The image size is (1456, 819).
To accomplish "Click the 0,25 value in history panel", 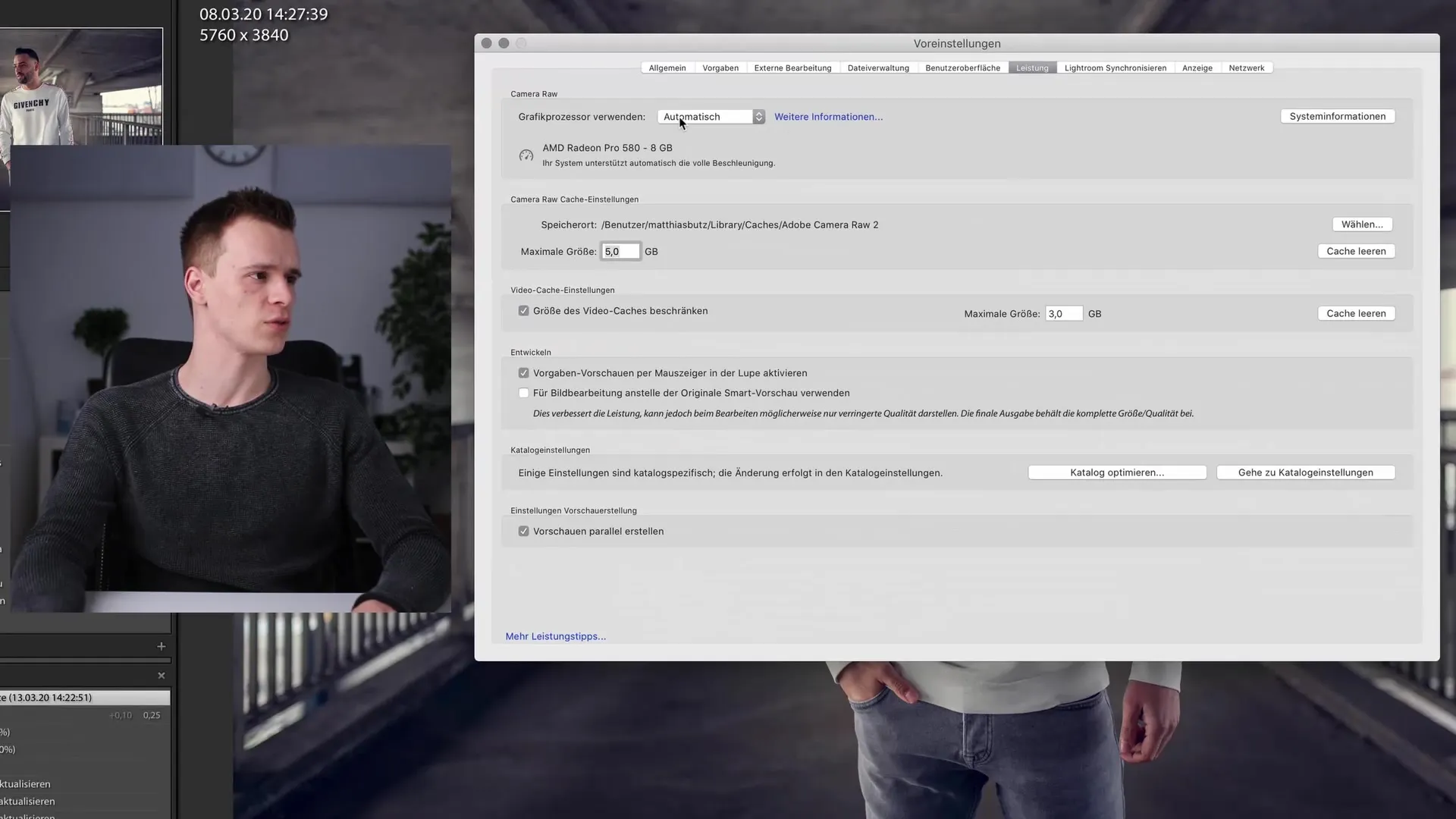I will (152, 715).
